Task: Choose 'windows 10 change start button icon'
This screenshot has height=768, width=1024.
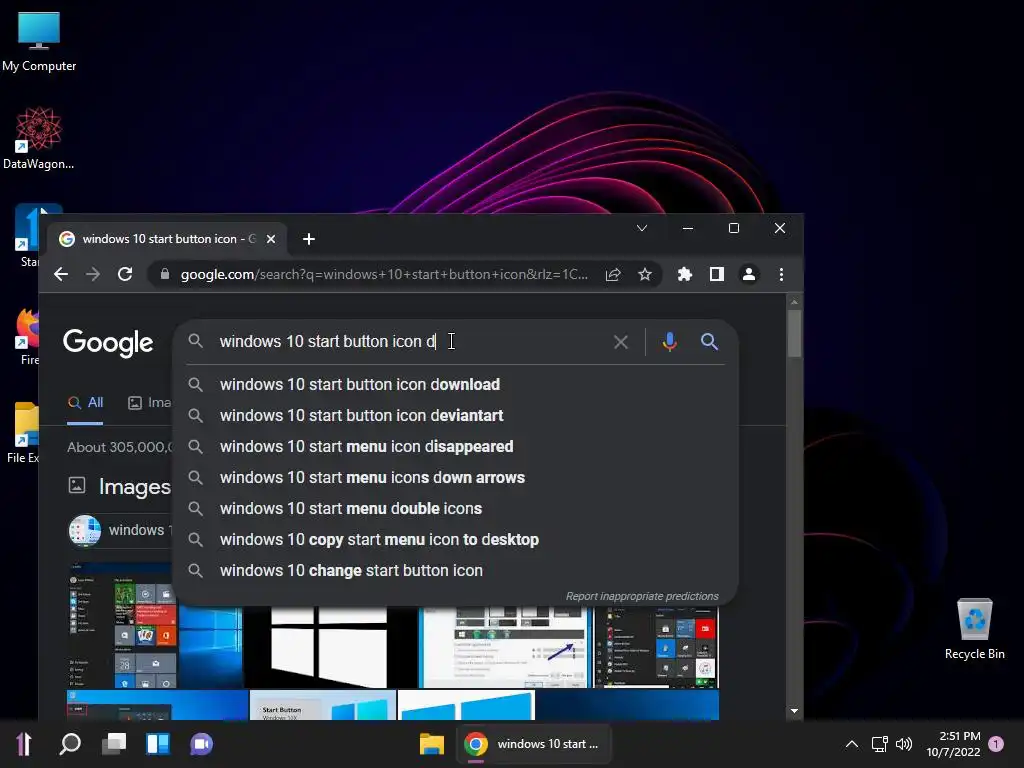Action: click(x=456, y=571)
